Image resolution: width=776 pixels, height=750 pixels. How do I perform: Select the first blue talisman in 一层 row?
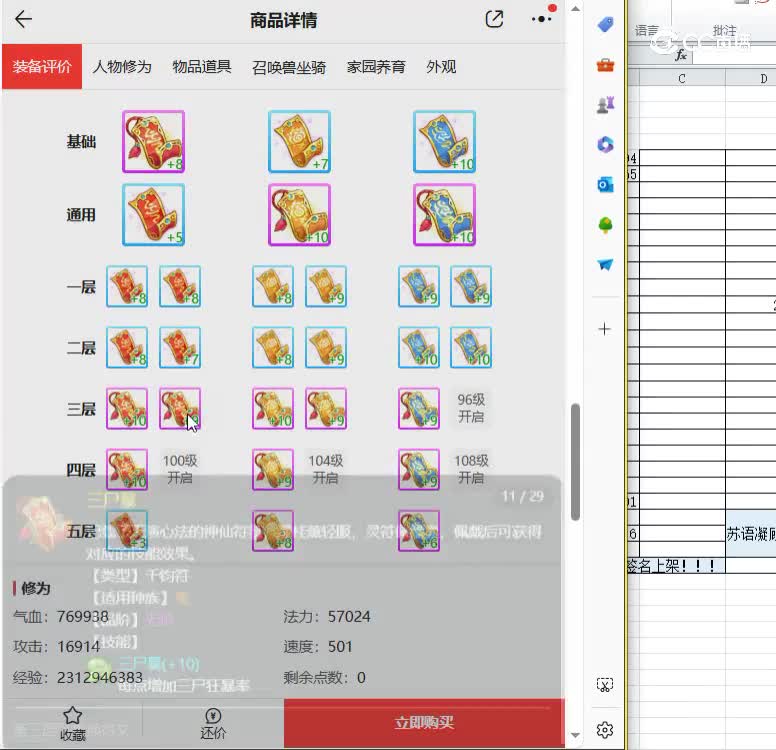point(419,286)
